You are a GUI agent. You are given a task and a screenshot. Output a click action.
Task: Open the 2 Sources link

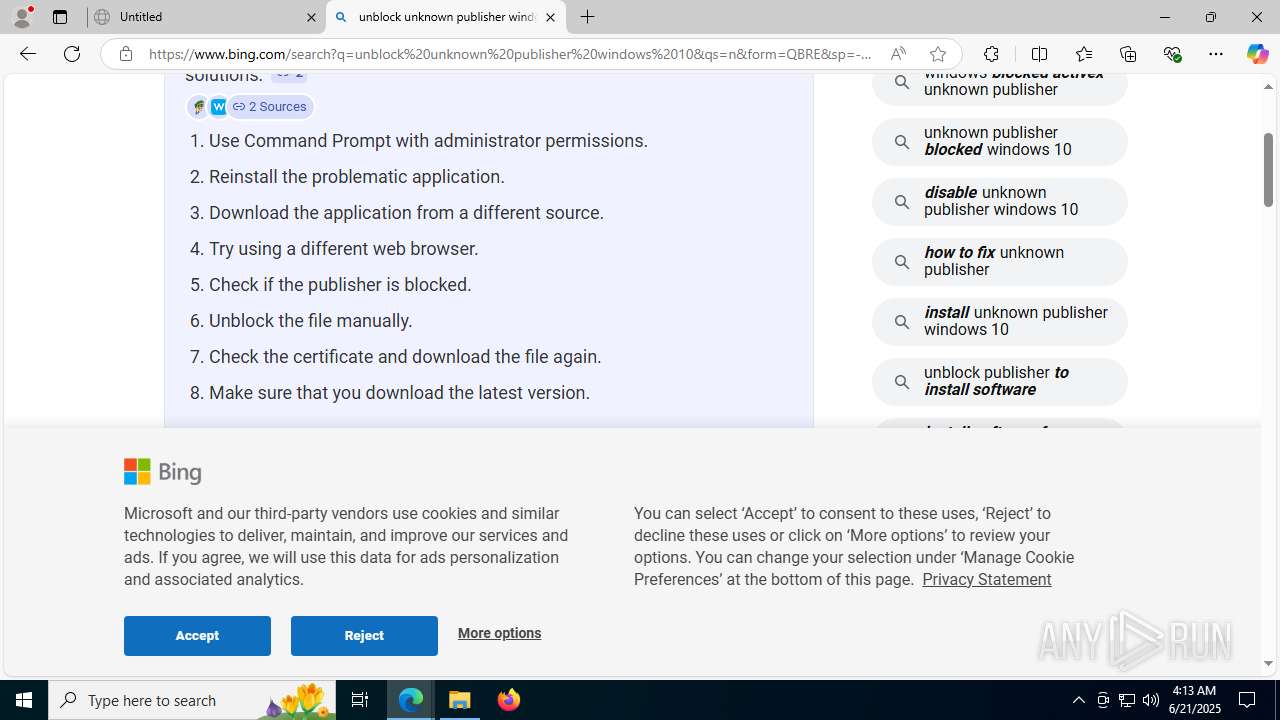270,107
